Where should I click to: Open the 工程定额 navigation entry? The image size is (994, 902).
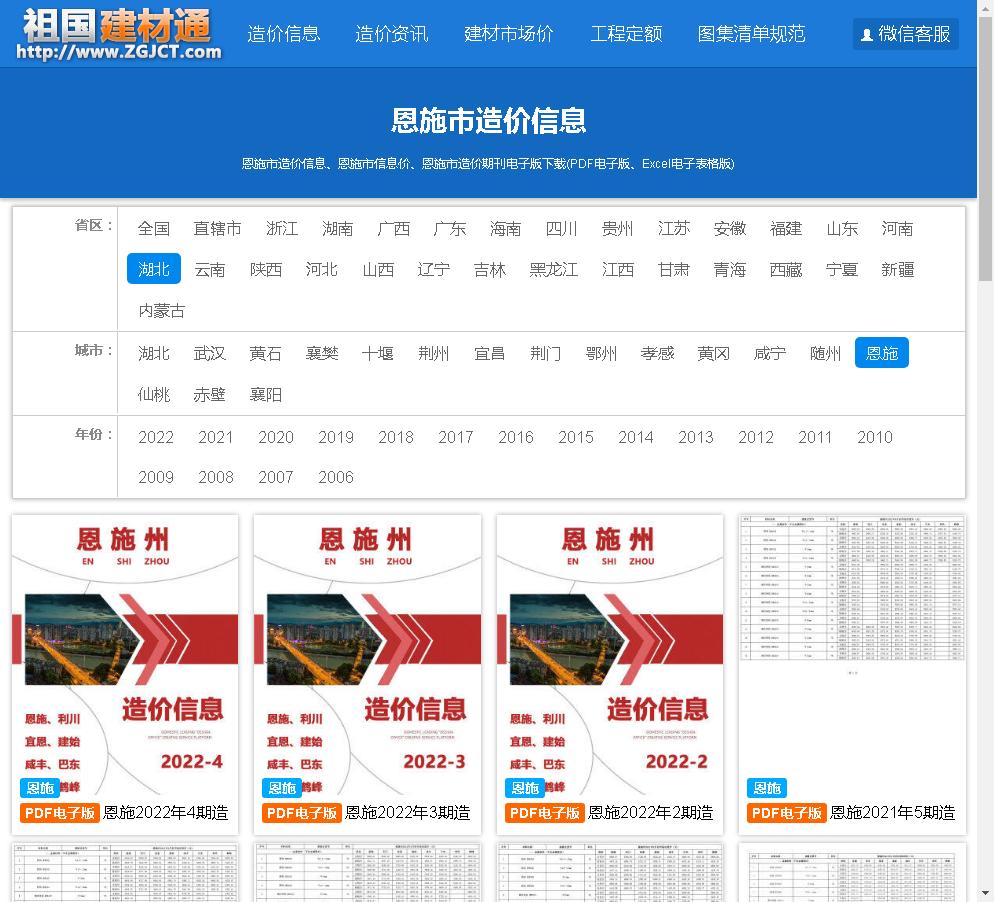click(x=626, y=34)
